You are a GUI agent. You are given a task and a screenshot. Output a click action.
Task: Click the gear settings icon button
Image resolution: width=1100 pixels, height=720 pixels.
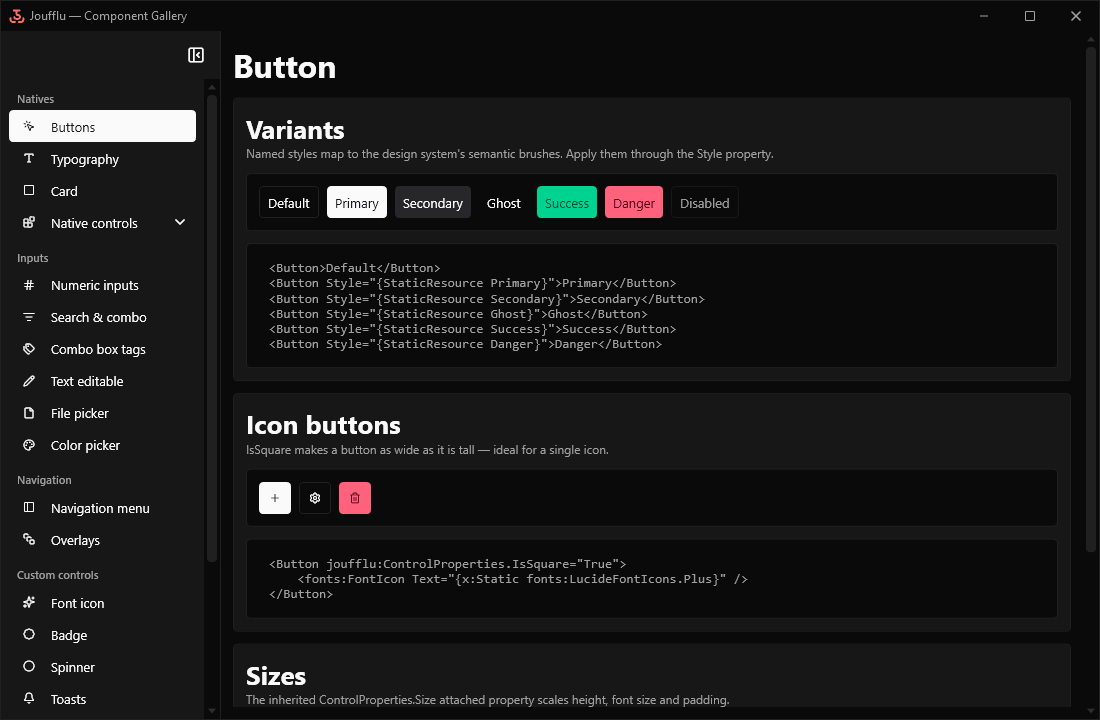315,498
